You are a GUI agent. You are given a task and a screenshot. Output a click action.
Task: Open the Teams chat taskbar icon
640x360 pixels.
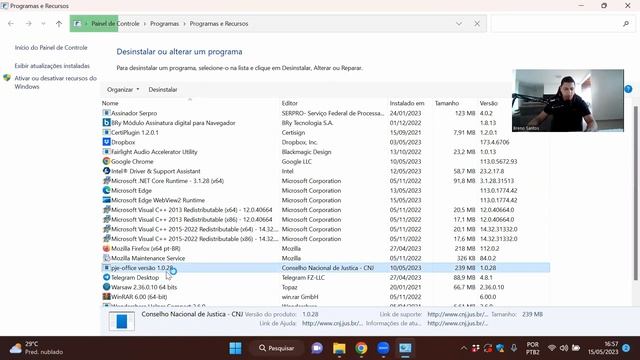pos(317,348)
